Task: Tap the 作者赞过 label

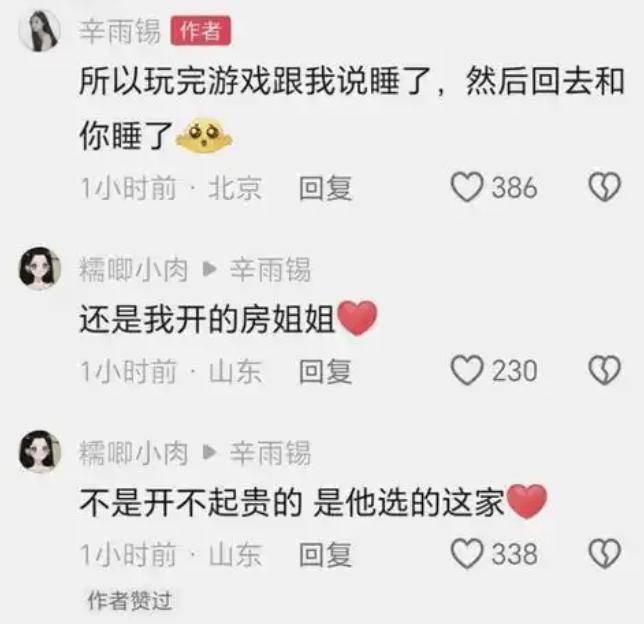Action: 129,601
